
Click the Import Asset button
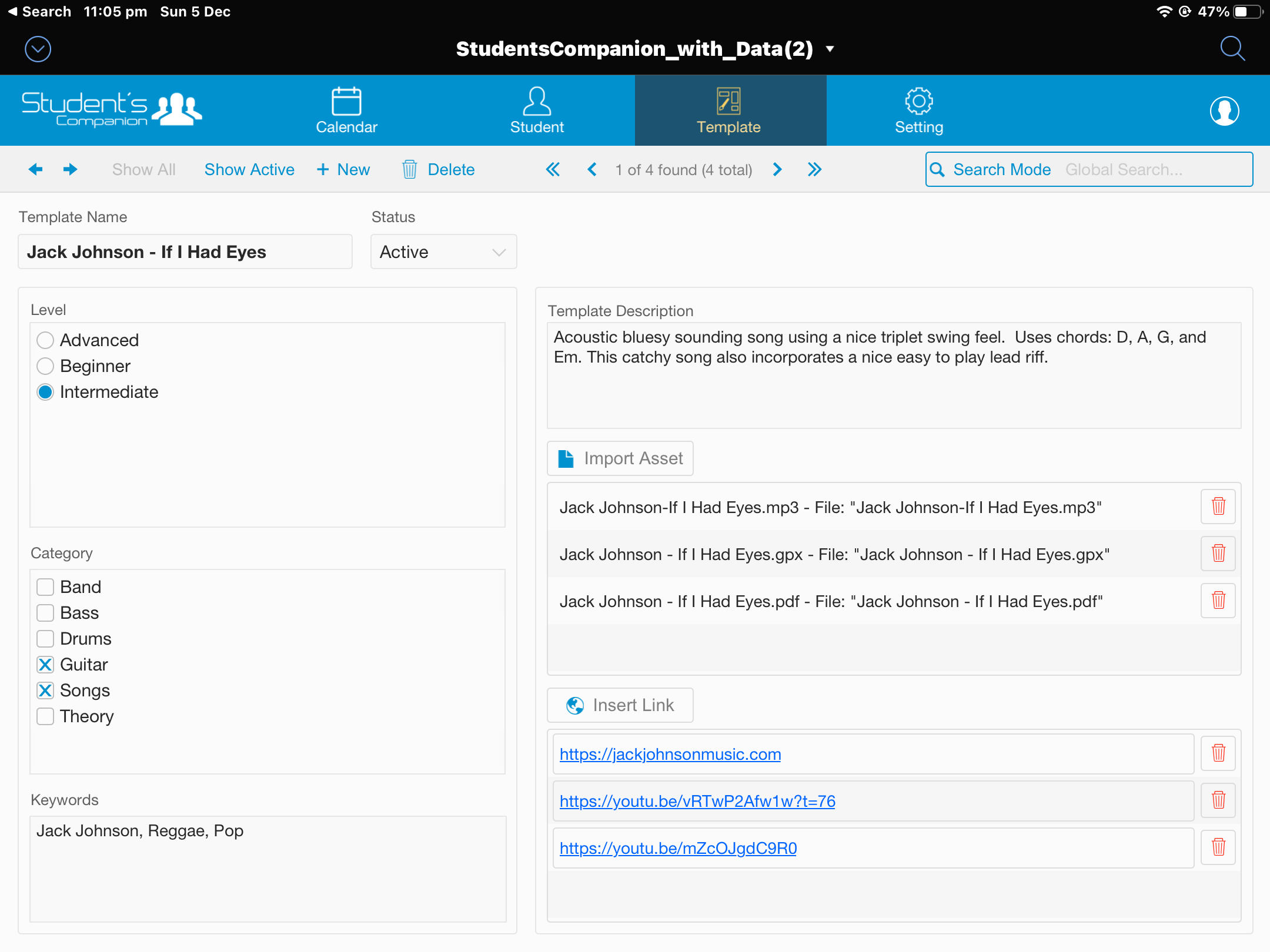click(x=620, y=458)
